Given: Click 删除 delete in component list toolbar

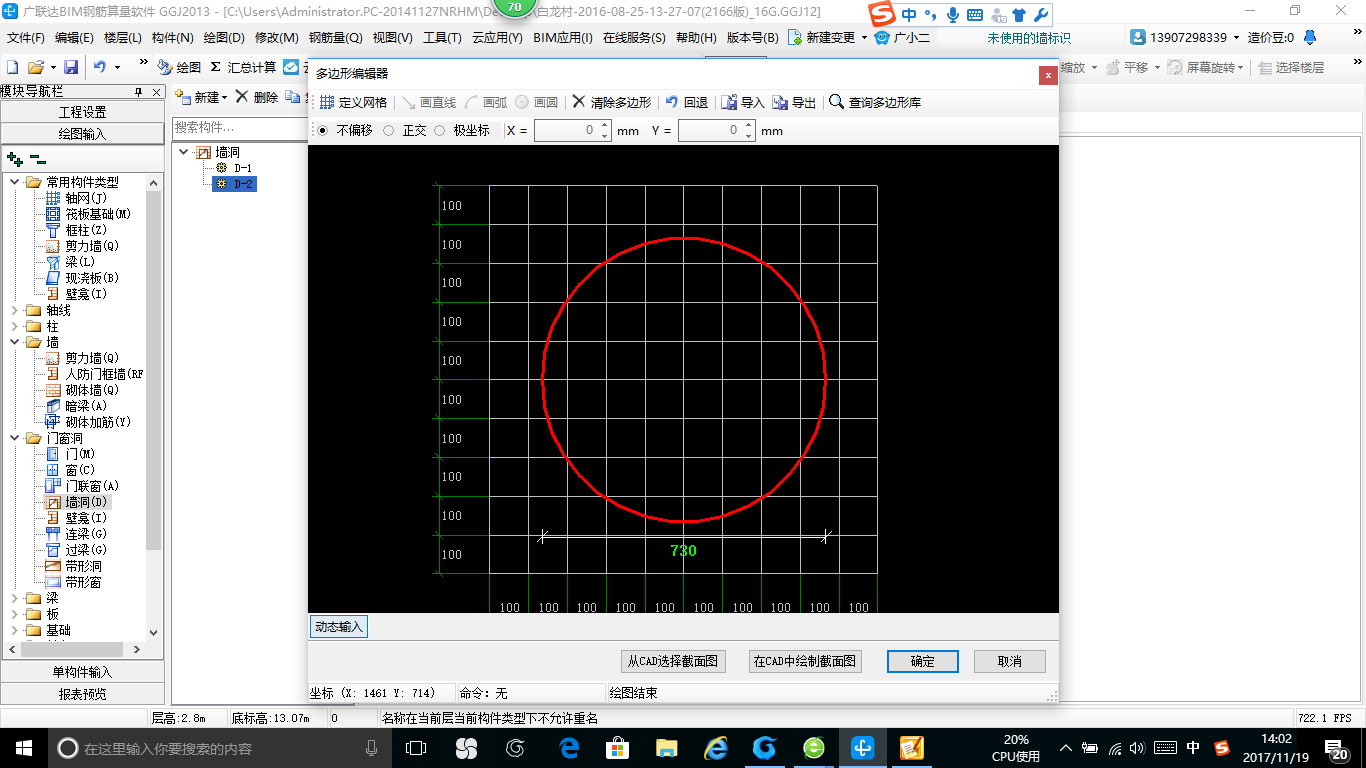Looking at the screenshot, I should coord(257,97).
